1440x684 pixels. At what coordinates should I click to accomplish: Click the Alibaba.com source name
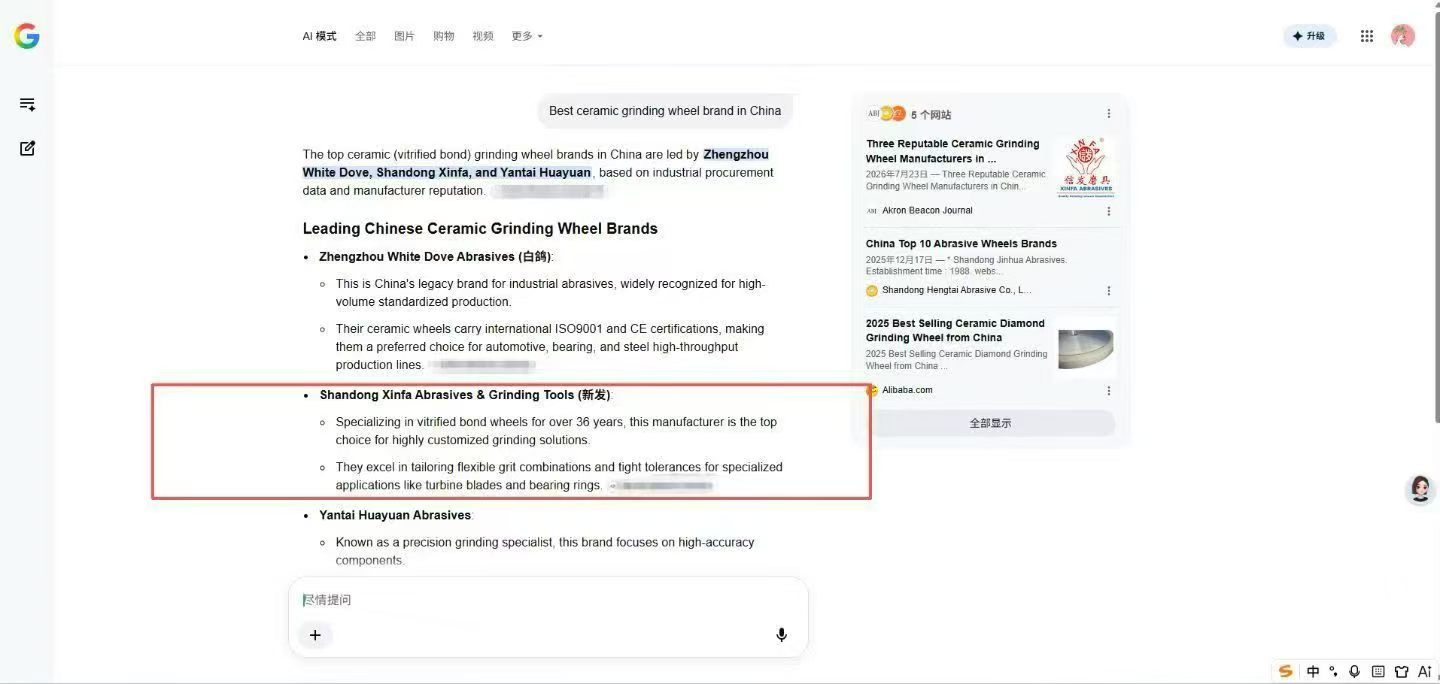tap(907, 390)
